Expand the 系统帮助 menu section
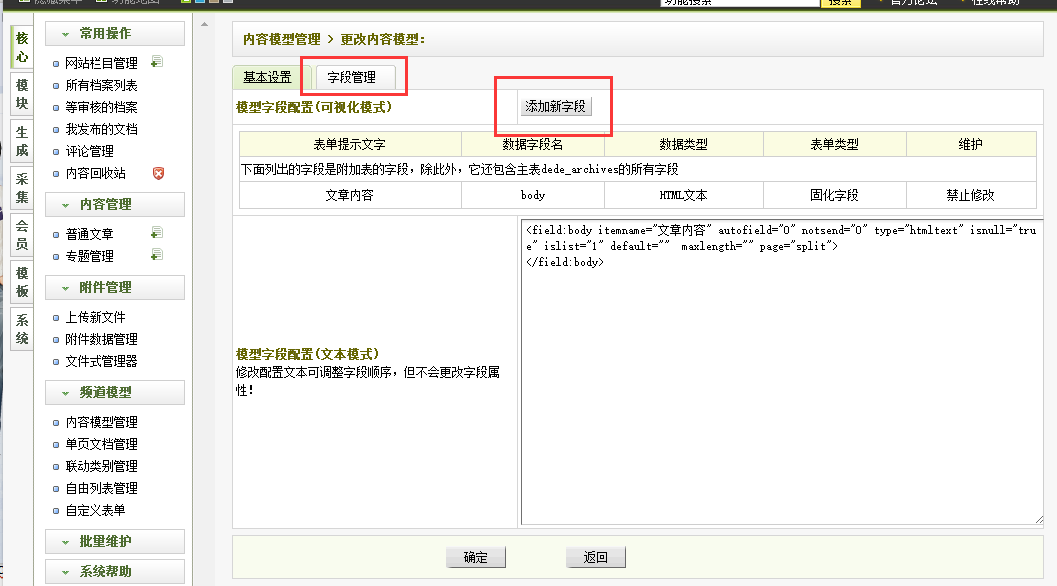1057x586 pixels. [115, 571]
